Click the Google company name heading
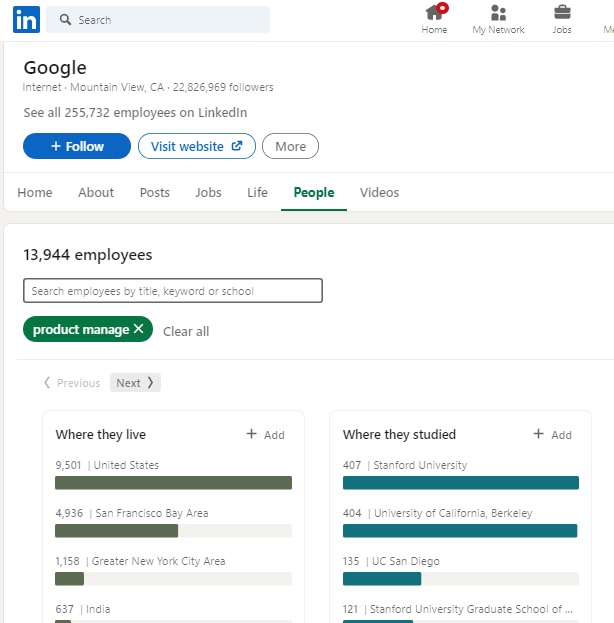This screenshot has width=614, height=623. [55, 68]
